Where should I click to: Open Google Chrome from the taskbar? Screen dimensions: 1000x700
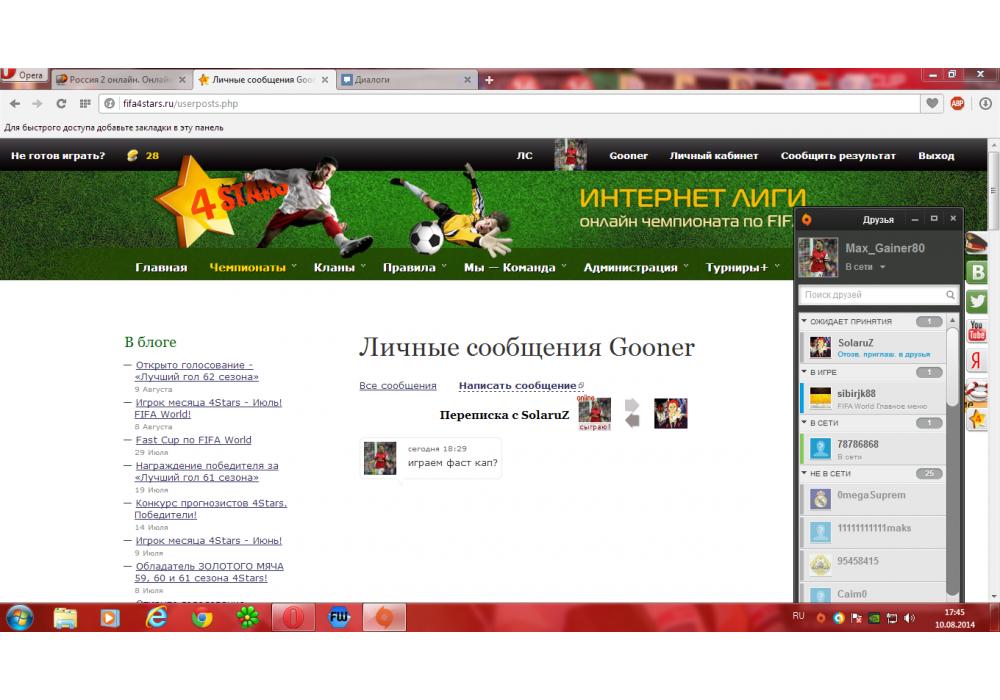(202, 618)
